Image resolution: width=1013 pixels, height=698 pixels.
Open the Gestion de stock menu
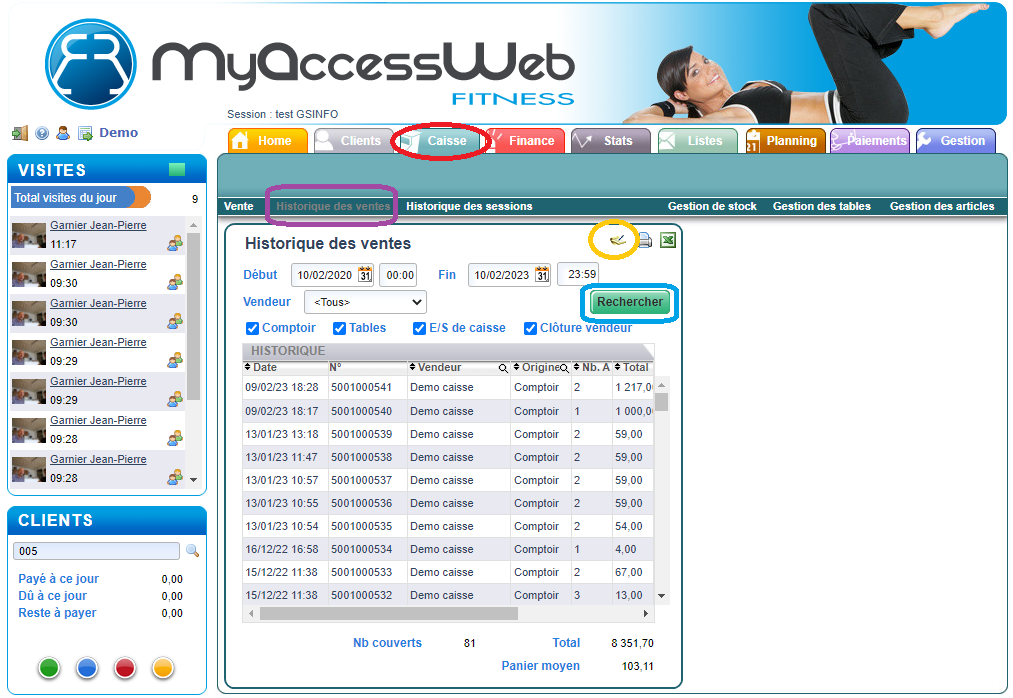coord(711,206)
